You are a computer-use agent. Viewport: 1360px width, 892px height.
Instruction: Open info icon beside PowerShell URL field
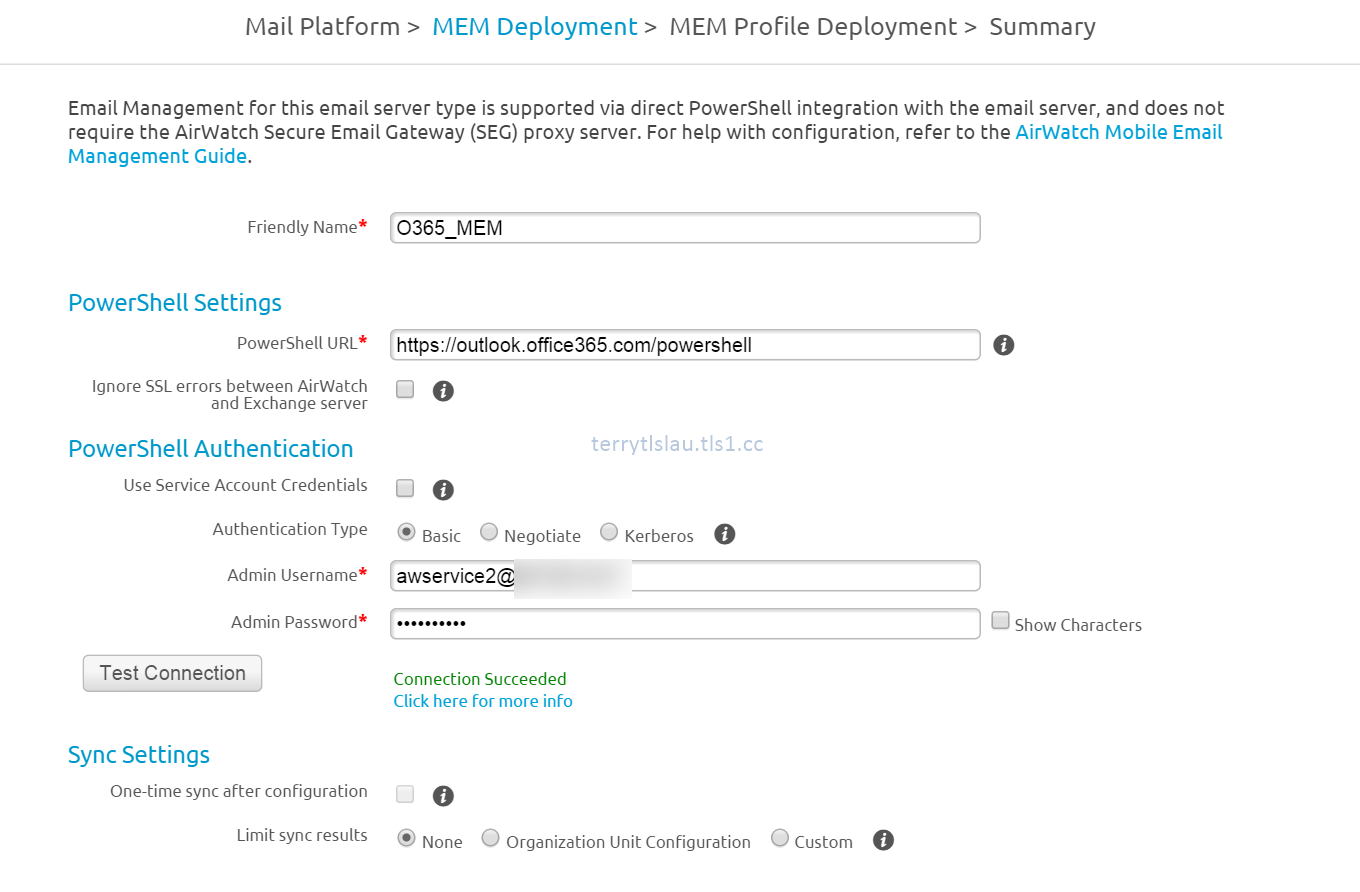click(x=1004, y=345)
